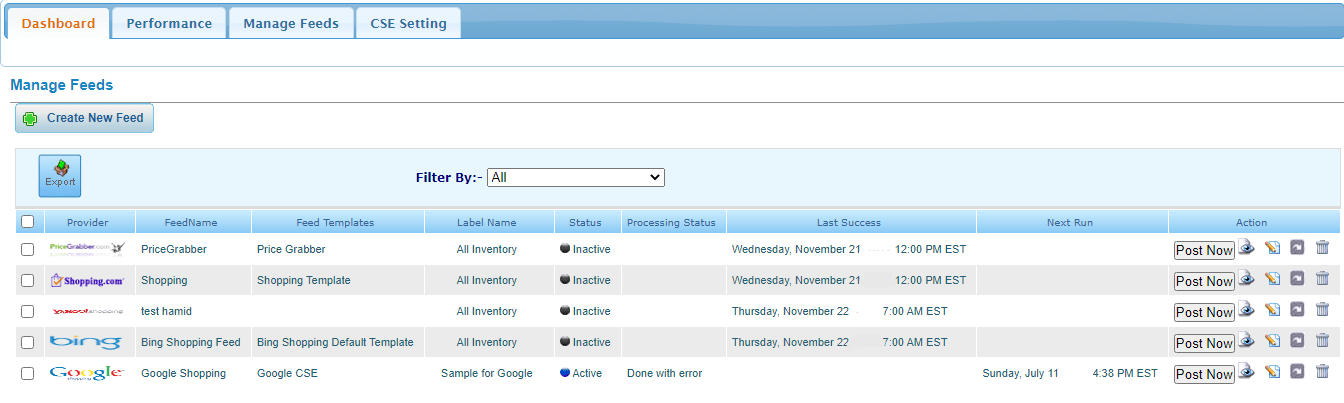Image resolution: width=1344 pixels, height=403 pixels.
Task: View the test hamid feed (eye icon)
Action: [1247, 310]
